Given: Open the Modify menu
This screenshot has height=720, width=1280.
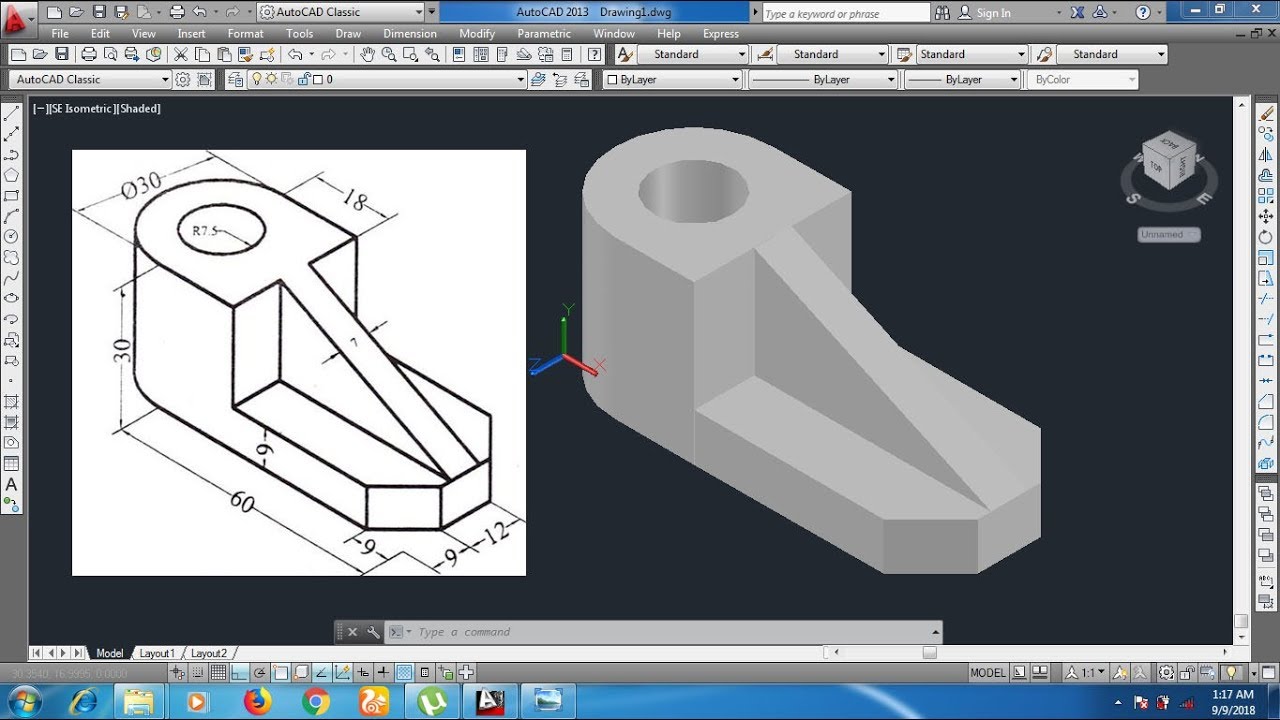Looking at the screenshot, I should click(477, 33).
